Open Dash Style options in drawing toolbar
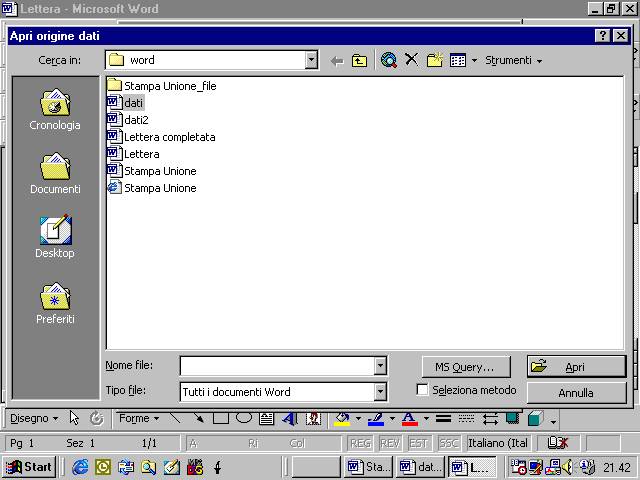Viewport: 640px width, 480px height. (466, 418)
